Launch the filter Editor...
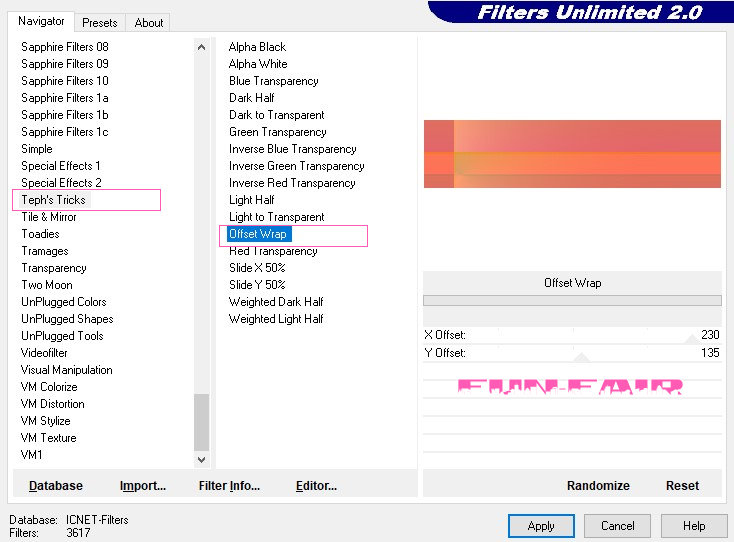The height and width of the screenshot is (542, 734). [316, 486]
